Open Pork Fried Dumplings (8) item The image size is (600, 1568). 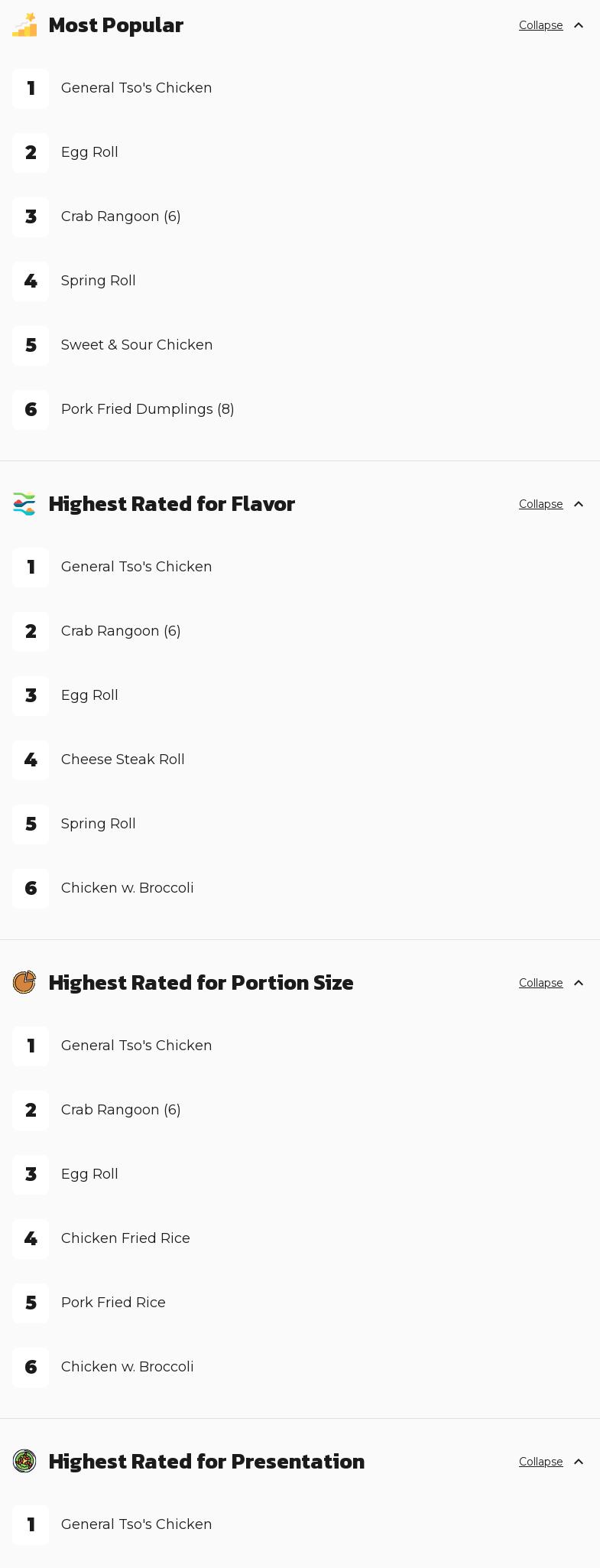(148, 409)
